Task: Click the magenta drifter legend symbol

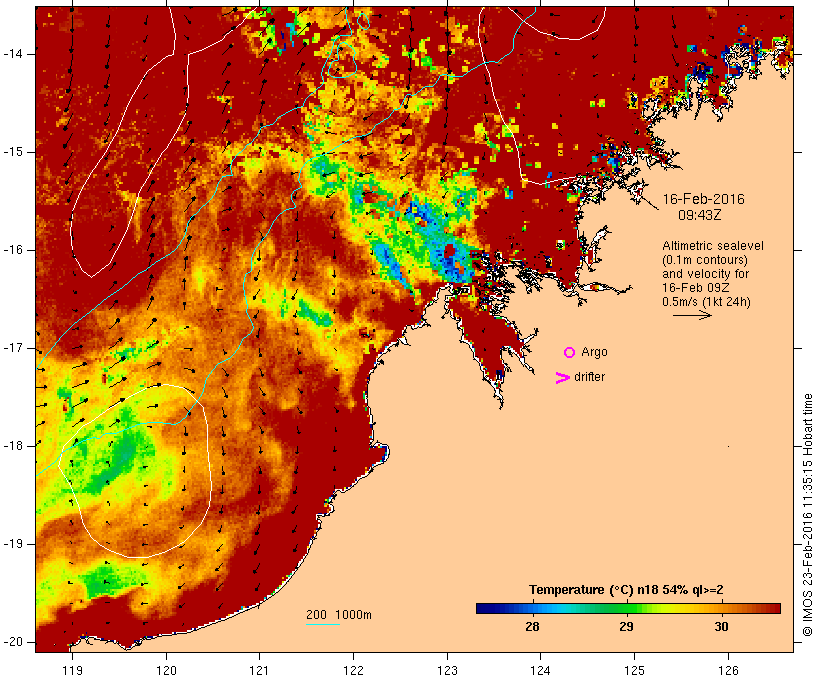Action: point(562,378)
